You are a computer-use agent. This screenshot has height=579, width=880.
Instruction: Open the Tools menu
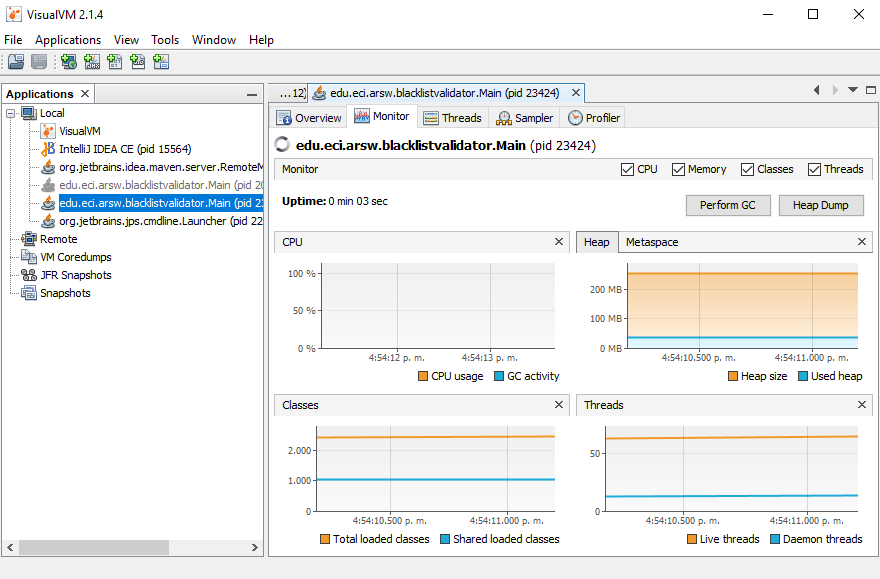pyautogui.click(x=165, y=40)
